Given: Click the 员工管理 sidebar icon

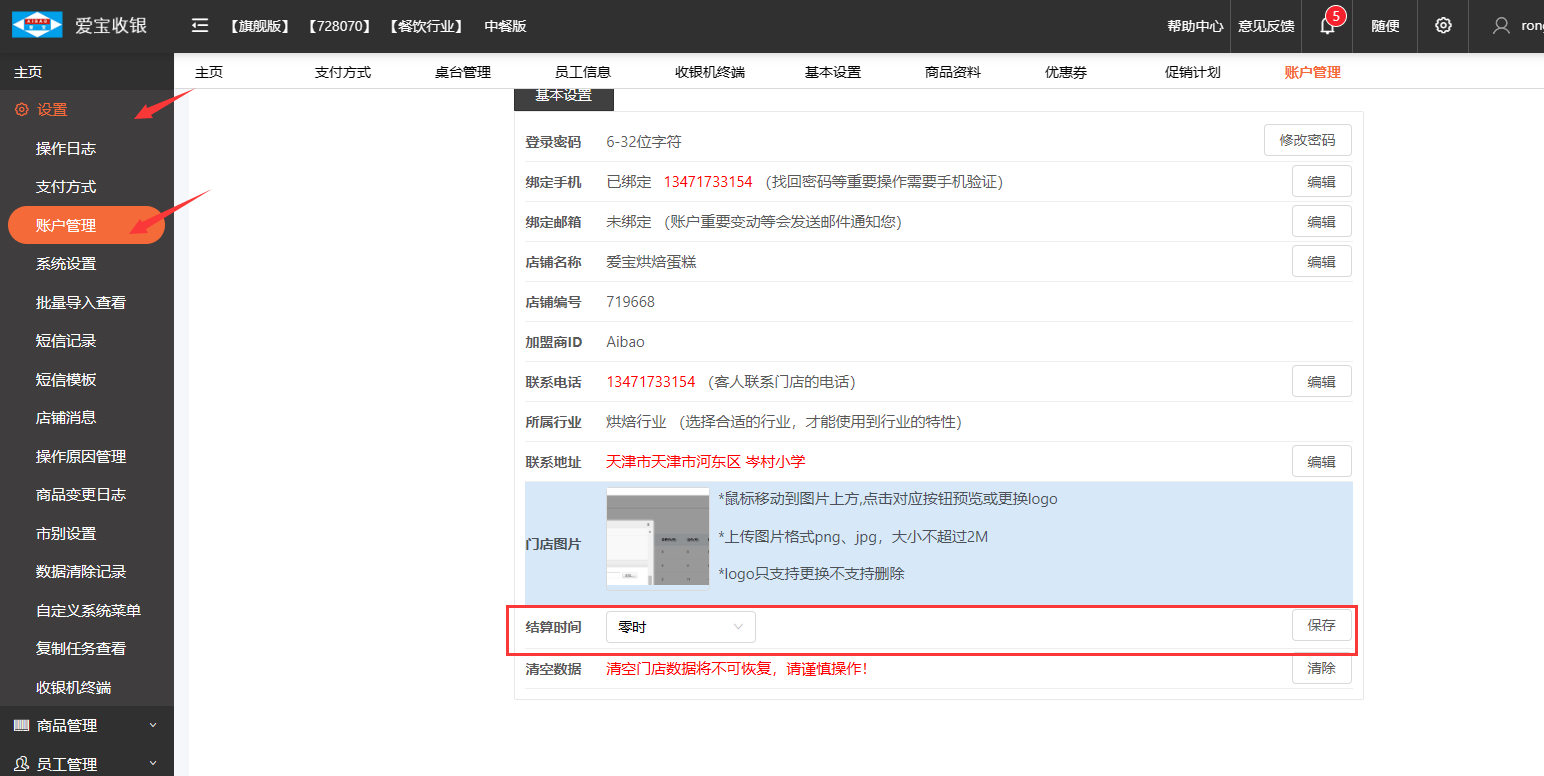Looking at the screenshot, I should (21, 764).
